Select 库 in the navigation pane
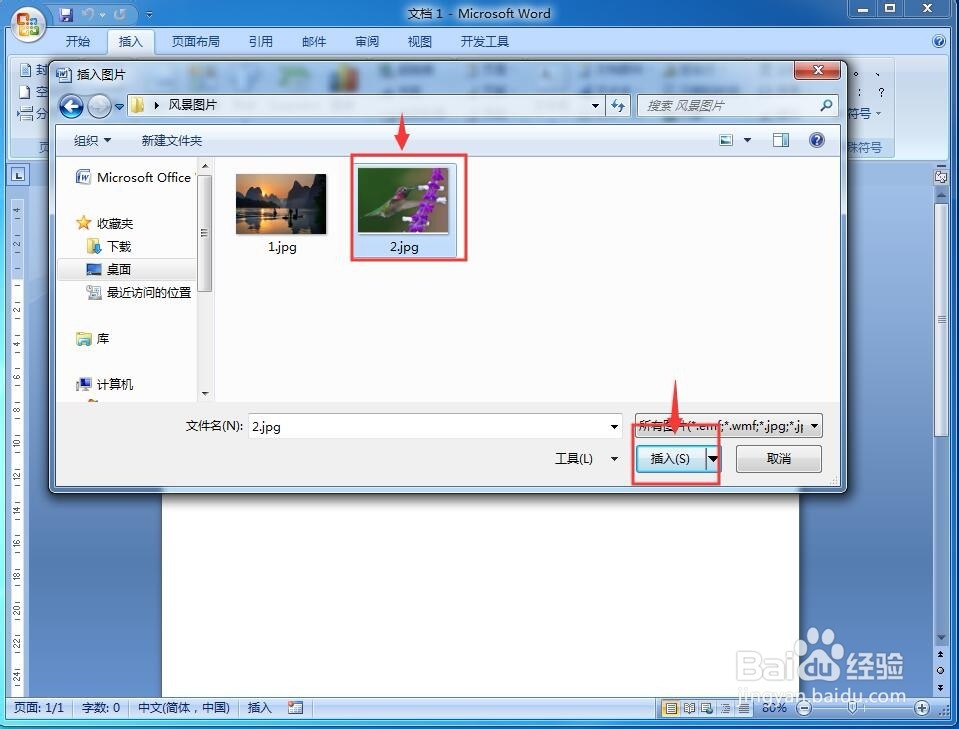This screenshot has width=959, height=729. (x=92, y=338)
